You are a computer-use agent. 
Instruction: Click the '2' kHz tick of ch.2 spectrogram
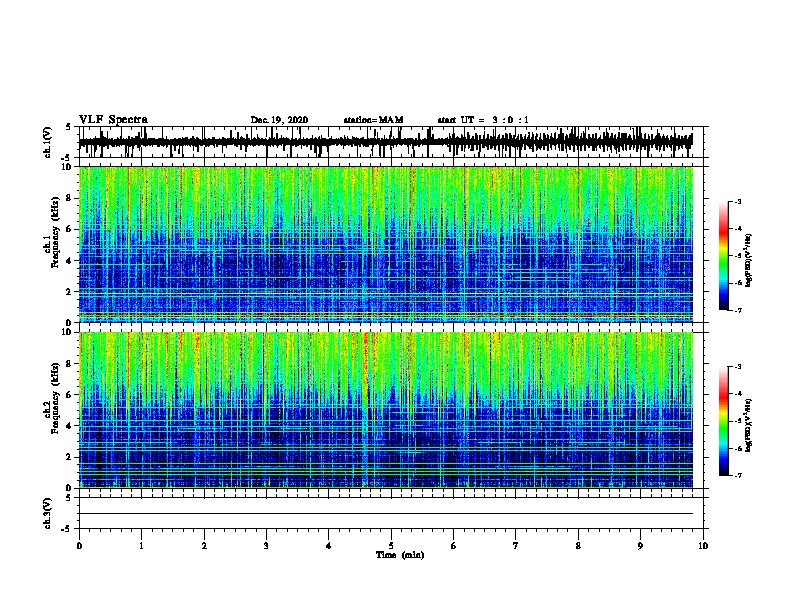[x=70, y=457]
